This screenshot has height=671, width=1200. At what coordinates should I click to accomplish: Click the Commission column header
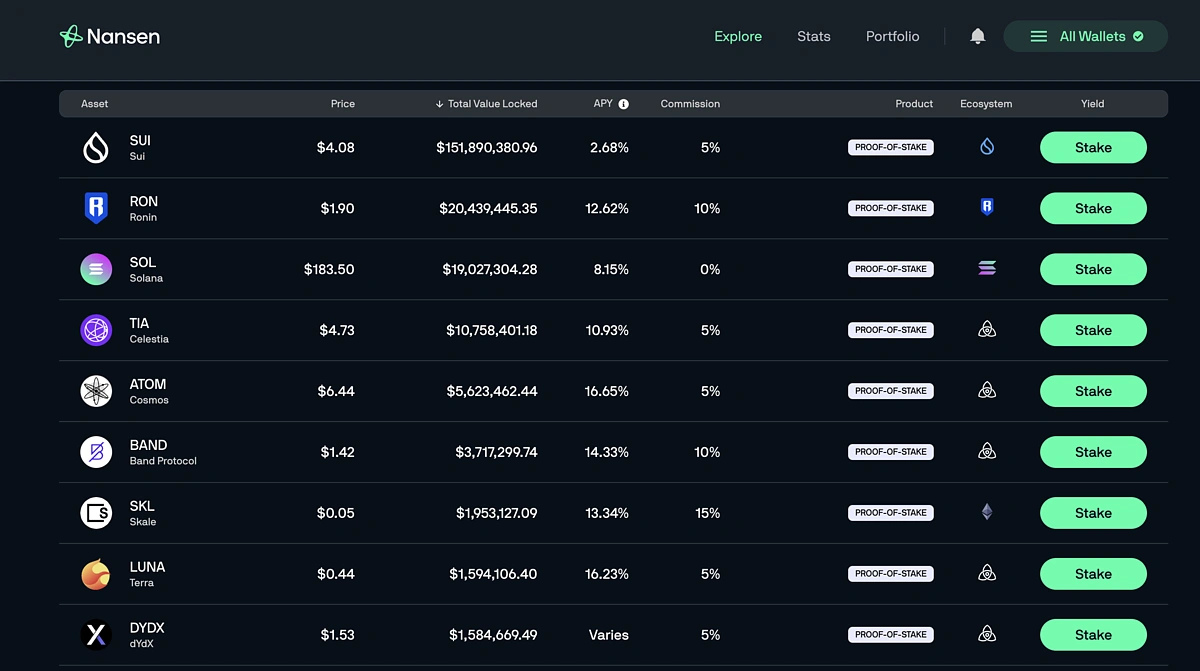pos(690,104)
